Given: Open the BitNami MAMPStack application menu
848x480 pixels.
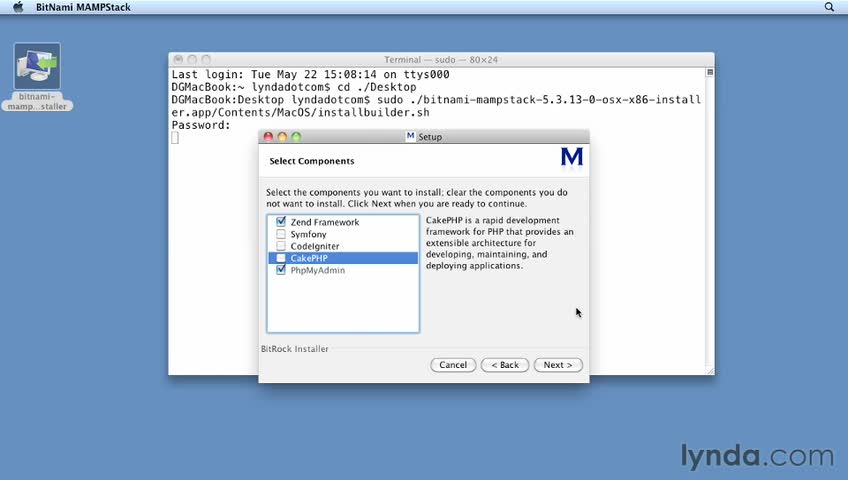Looking at the screenshot, I should click(83, 7).
